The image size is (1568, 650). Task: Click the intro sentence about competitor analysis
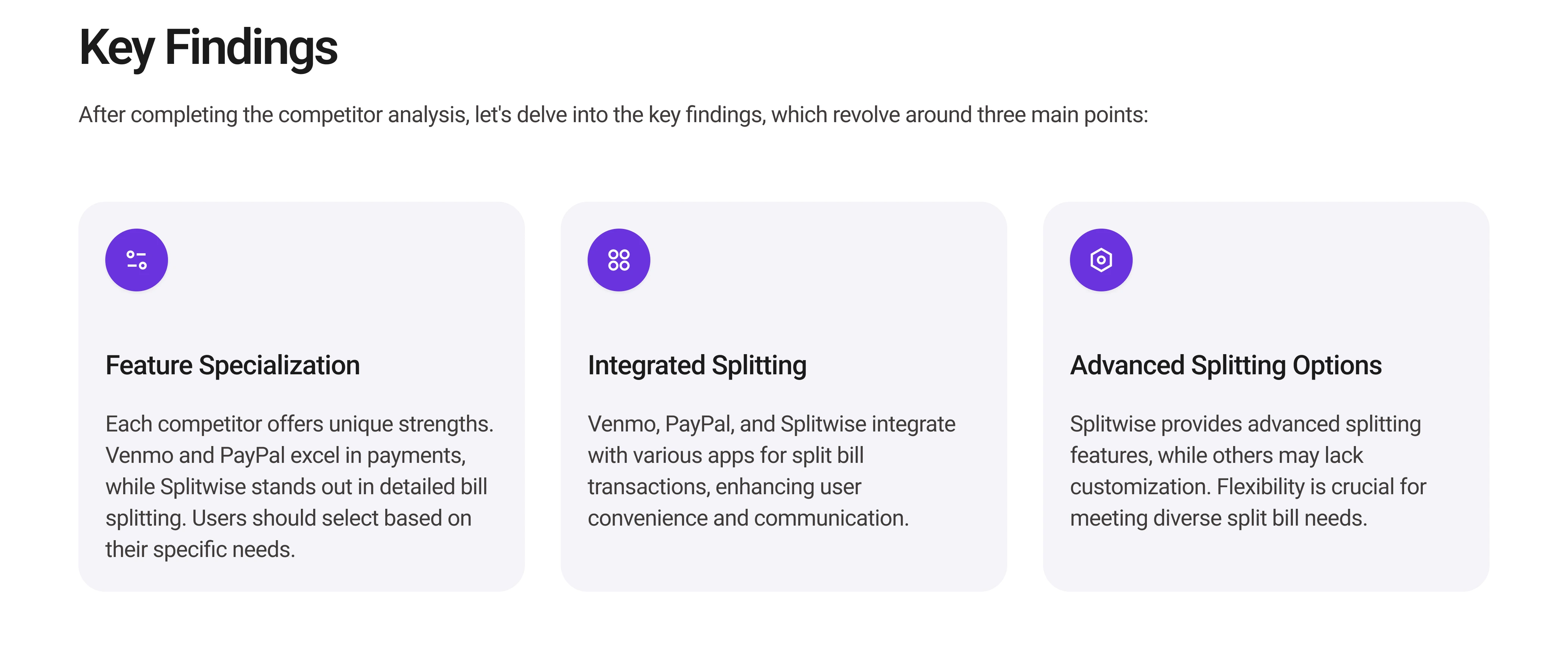613,115
